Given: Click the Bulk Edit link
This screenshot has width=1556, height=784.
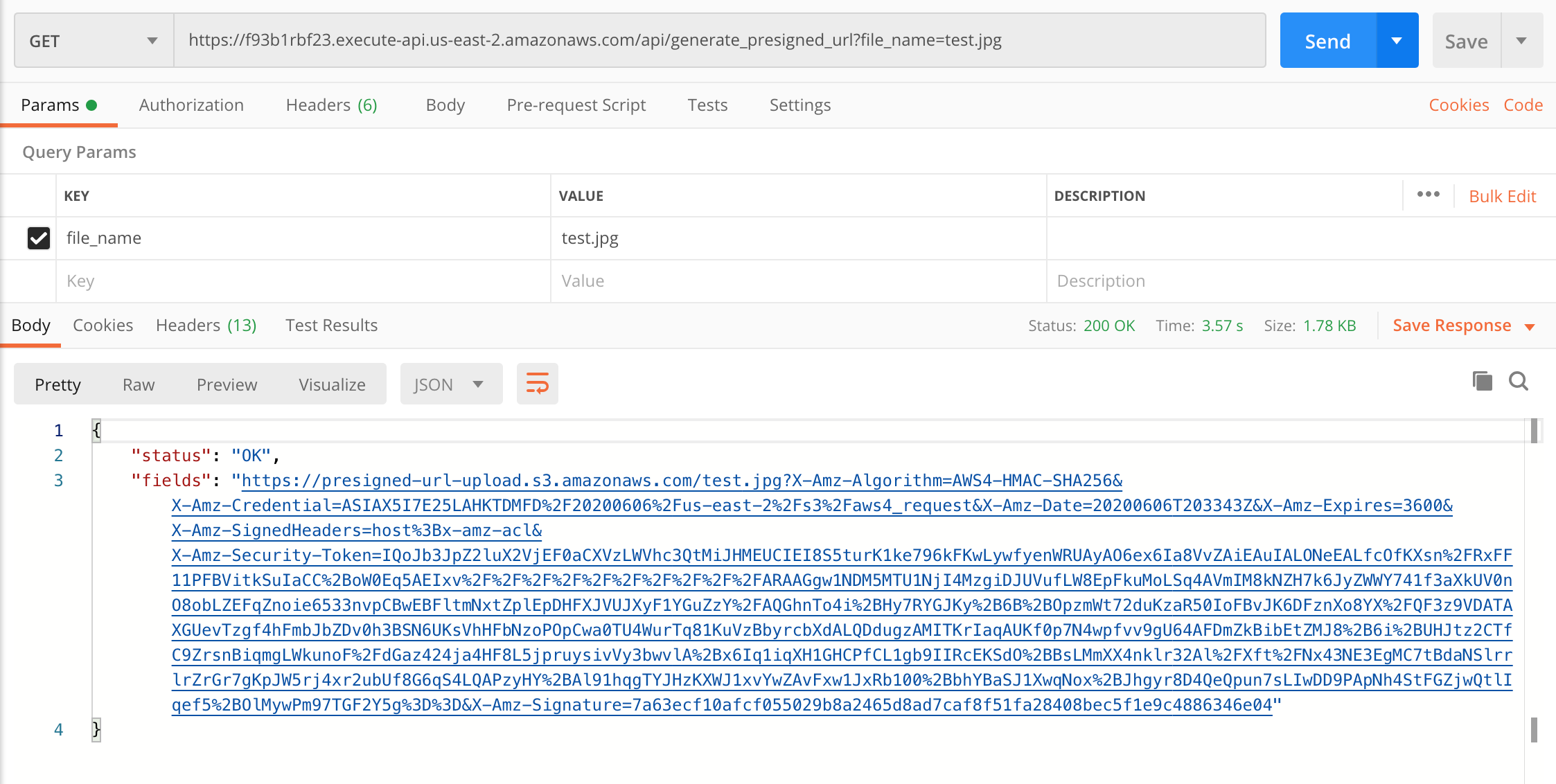Looking at the screenshot, I should coord(1502,197).
